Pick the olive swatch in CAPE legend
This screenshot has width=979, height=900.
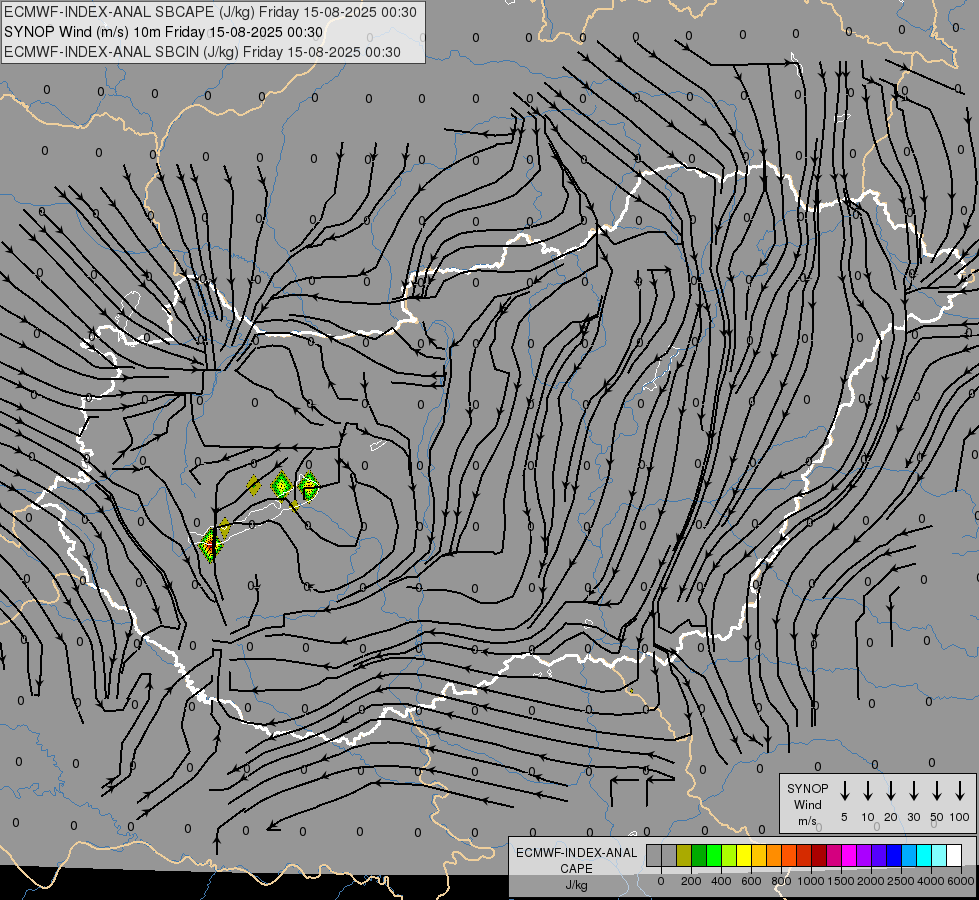click(684, 856)
